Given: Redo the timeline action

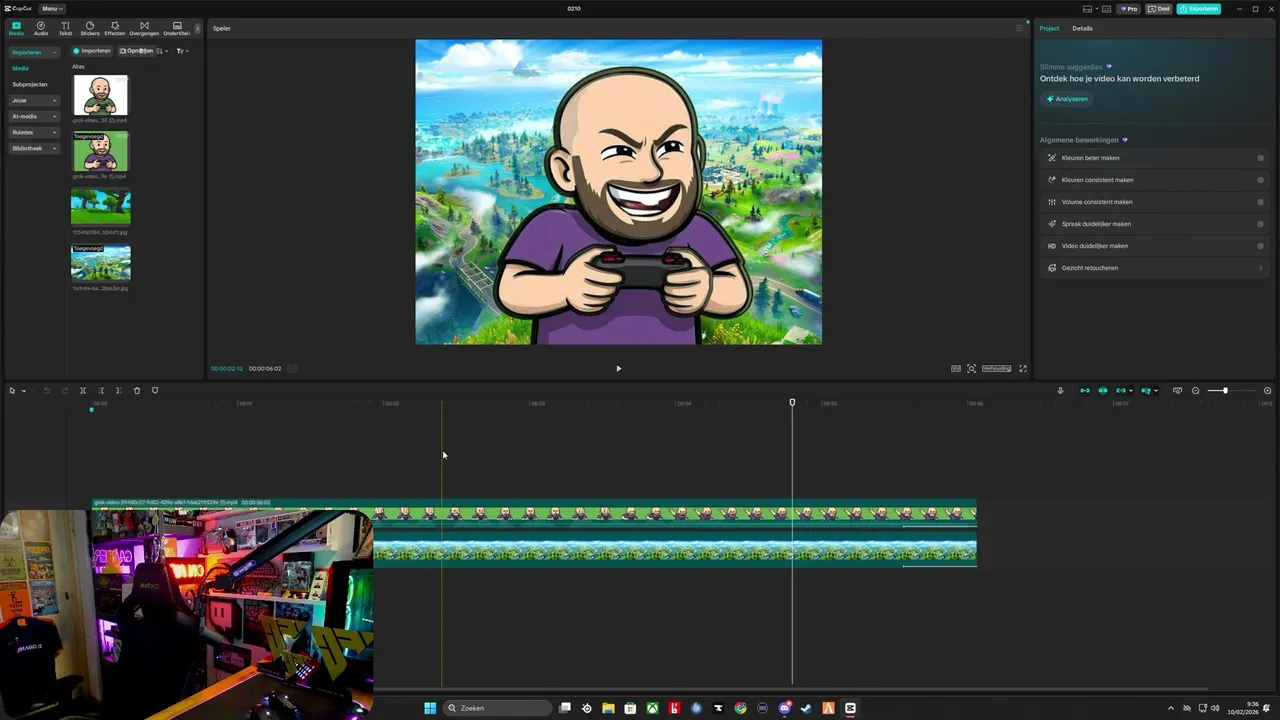Looking at the screenshot, I should point(65,390).
